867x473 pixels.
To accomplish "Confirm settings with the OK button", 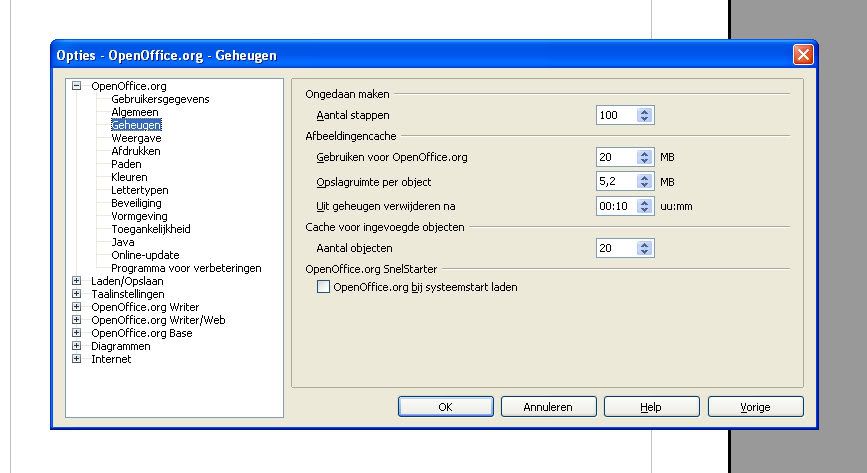I will point(446,407).
